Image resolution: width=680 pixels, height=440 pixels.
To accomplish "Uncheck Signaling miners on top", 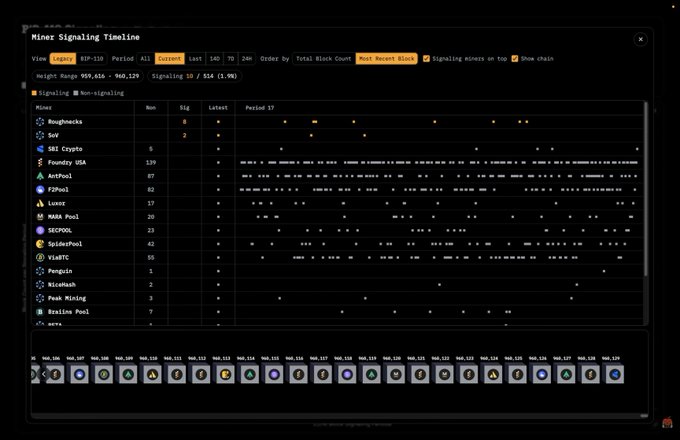I will click(426, 59).
